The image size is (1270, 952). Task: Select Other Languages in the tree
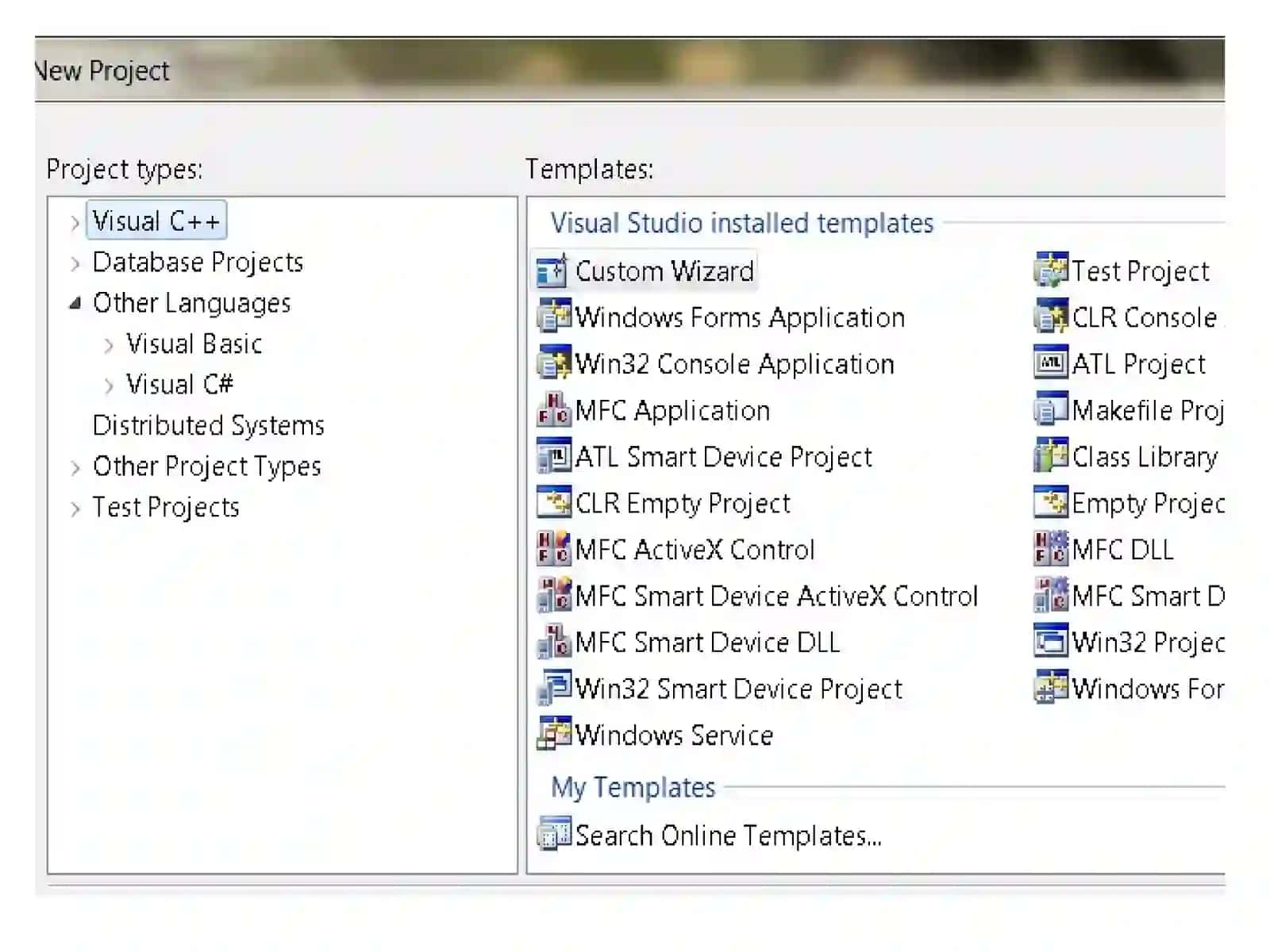tap(192, 303)
